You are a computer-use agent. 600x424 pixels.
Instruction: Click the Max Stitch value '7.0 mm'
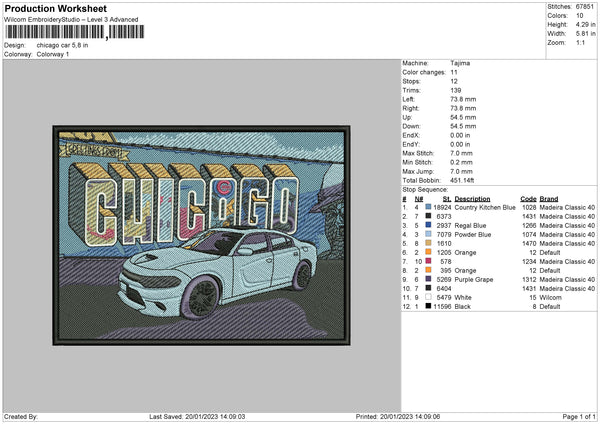click(x=461, y=153)
